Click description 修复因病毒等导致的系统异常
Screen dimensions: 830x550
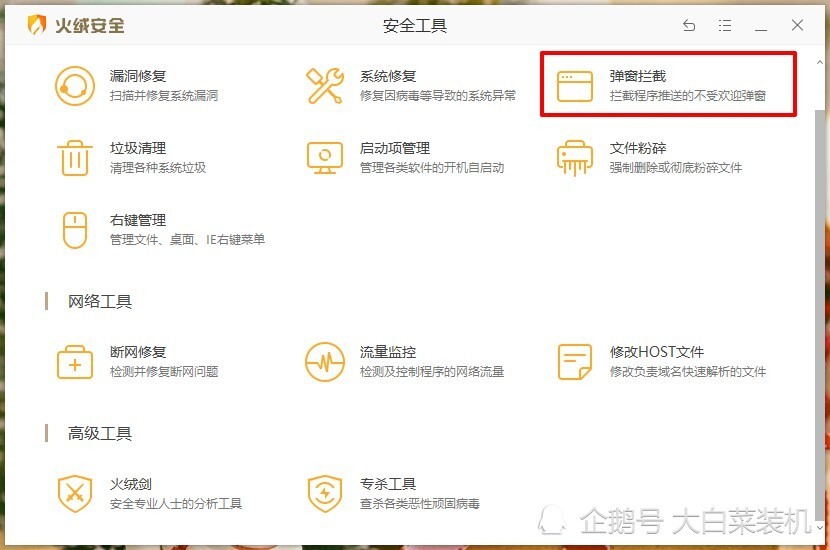438,96
